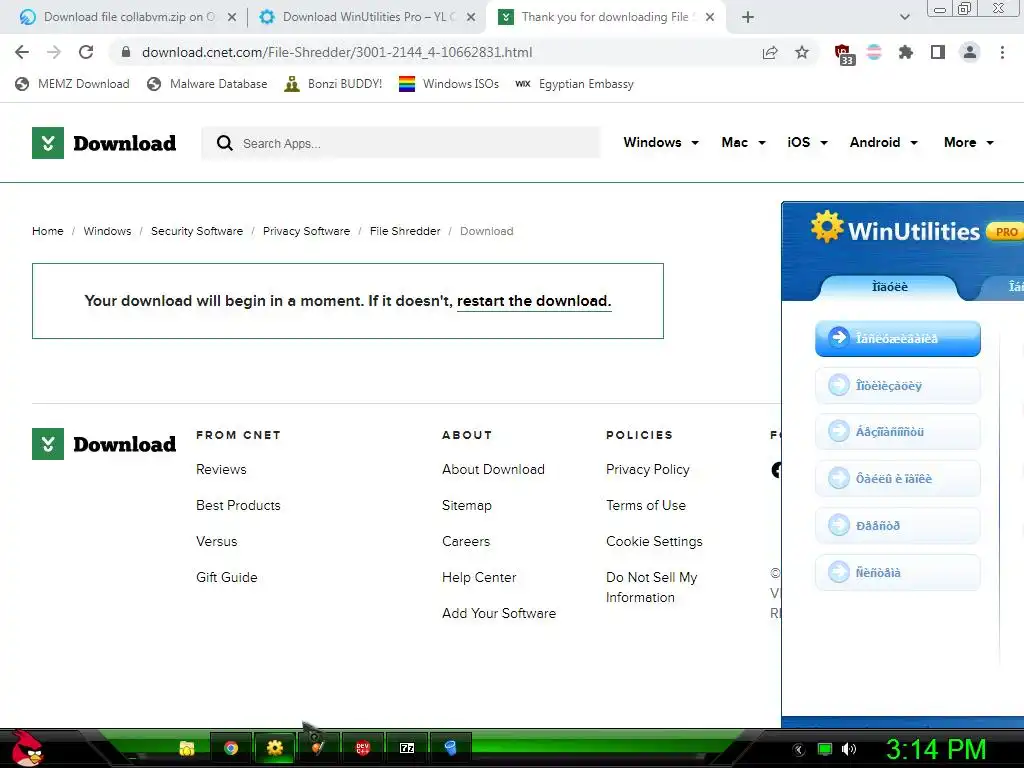Open the Cookie Settings footer link

coord(654,541)
